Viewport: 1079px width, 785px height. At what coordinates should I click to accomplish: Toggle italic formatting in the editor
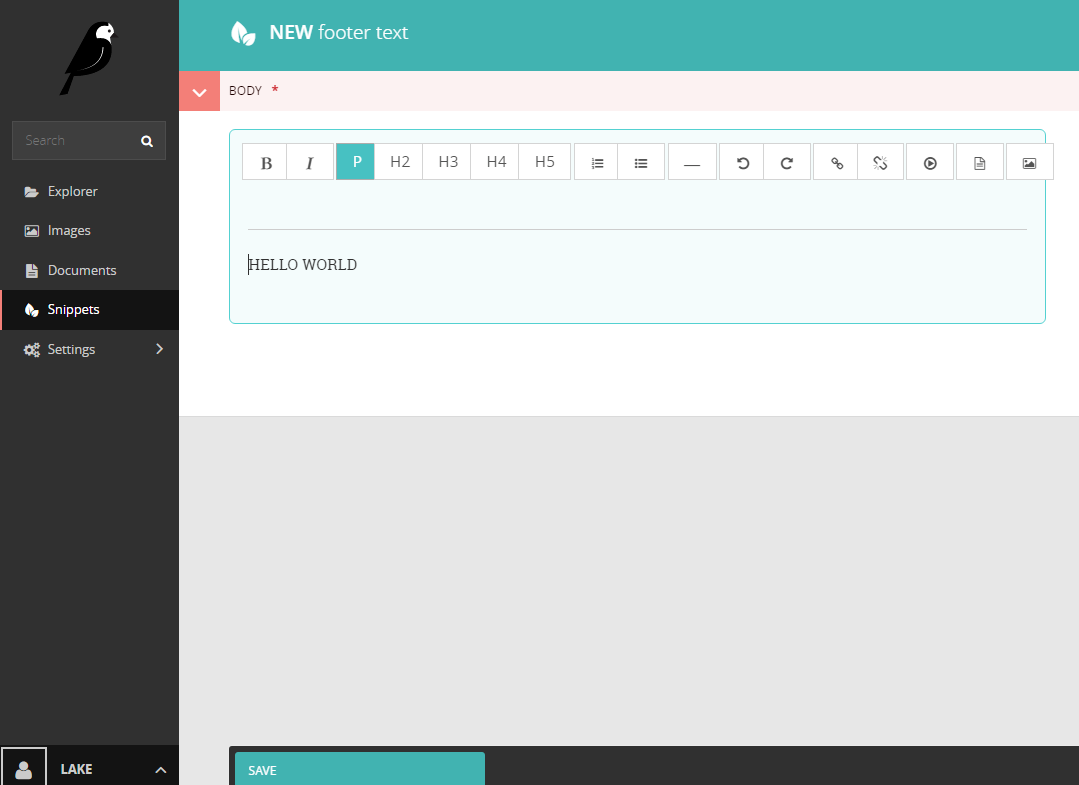point(310,162)
